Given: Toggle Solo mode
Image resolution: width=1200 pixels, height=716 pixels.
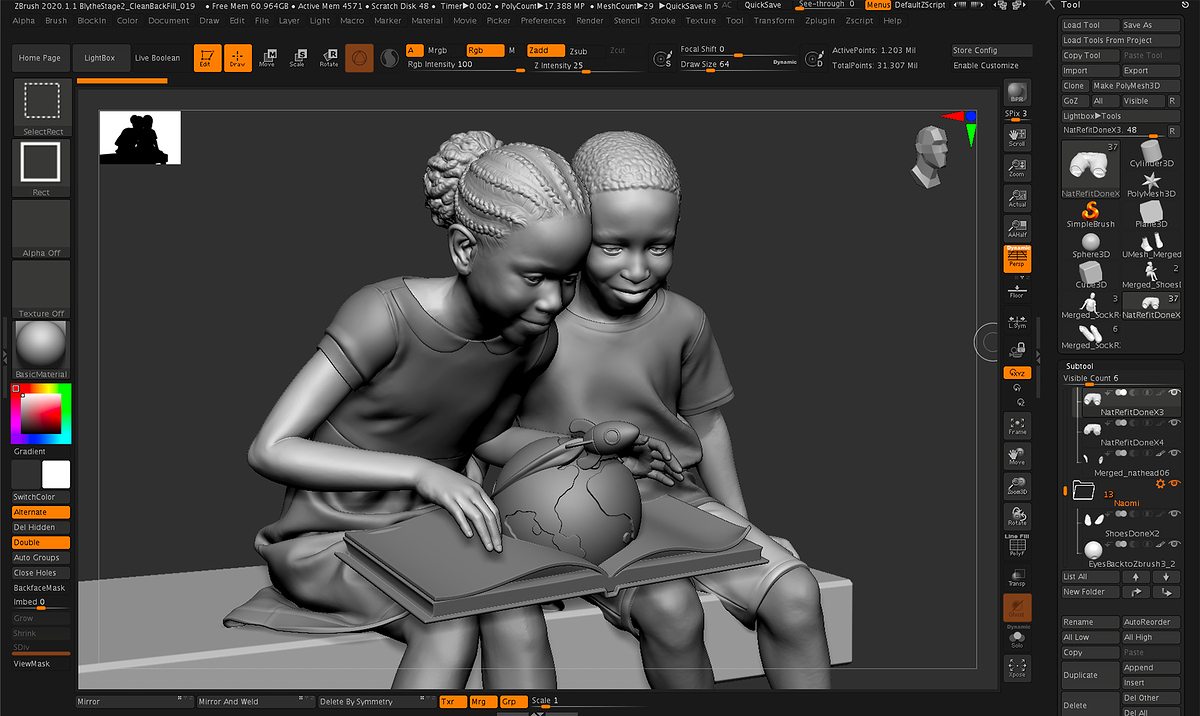Looking at the screenshot, I should coord(1017,638).
